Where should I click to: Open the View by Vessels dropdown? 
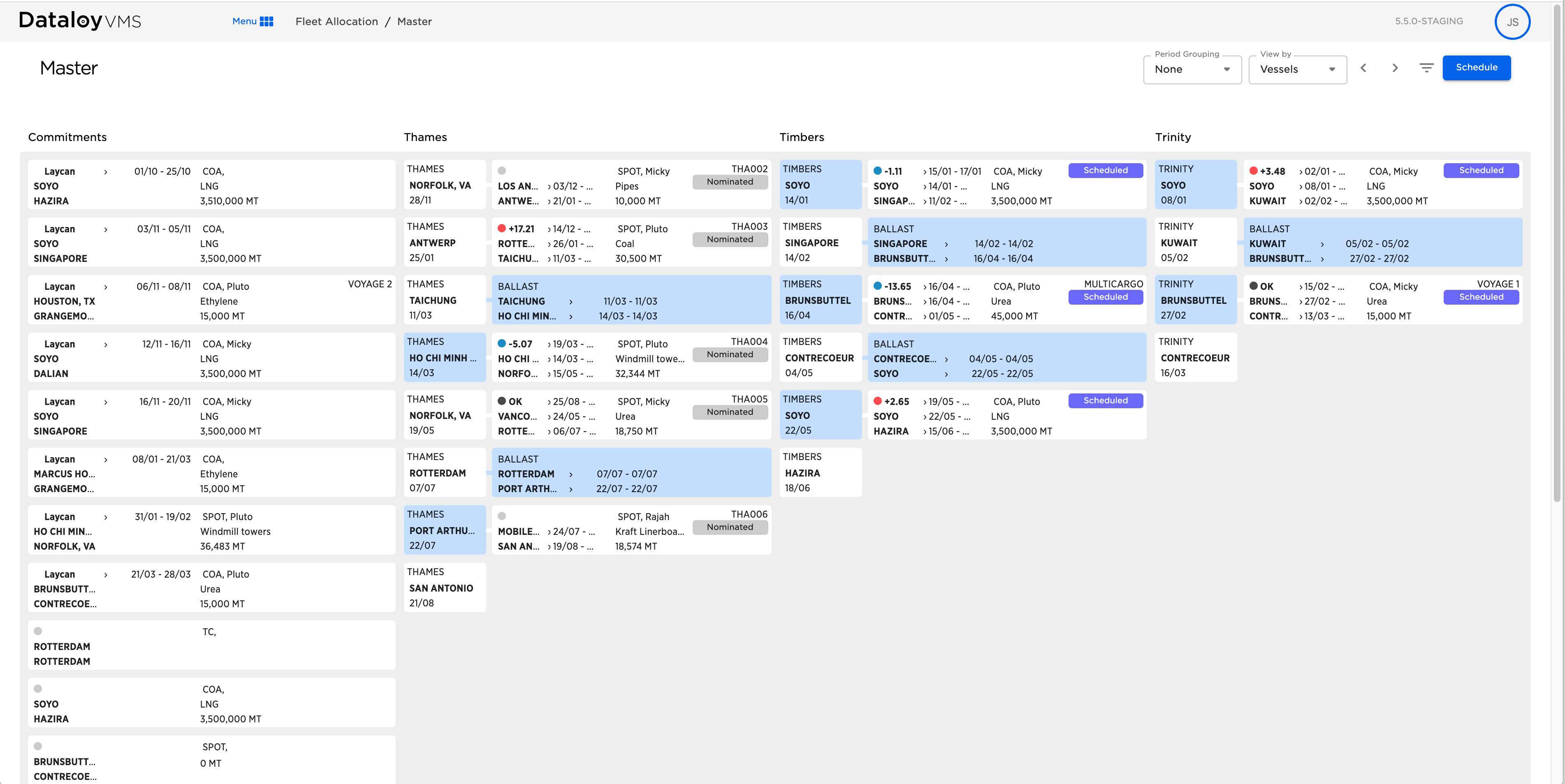pos(1297,69)
